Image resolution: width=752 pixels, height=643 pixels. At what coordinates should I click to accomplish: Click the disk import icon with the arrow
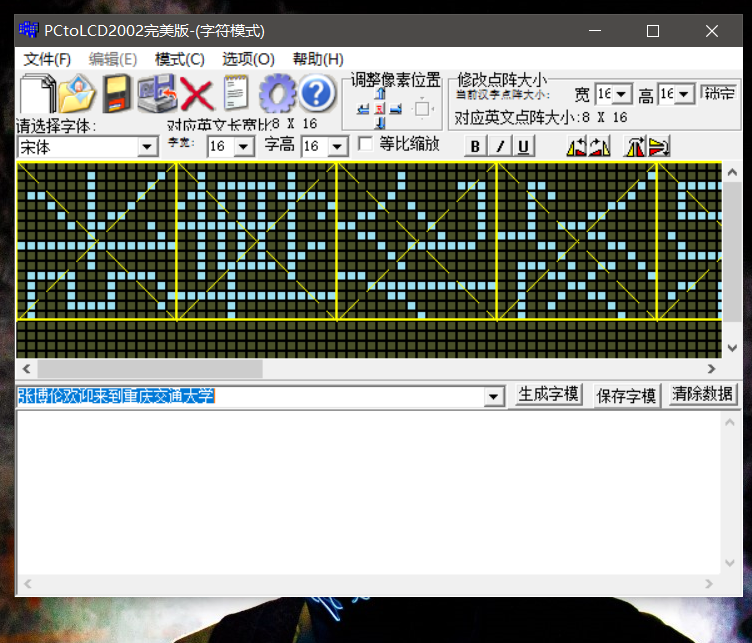pyautogui.click(x=157, y=93)
